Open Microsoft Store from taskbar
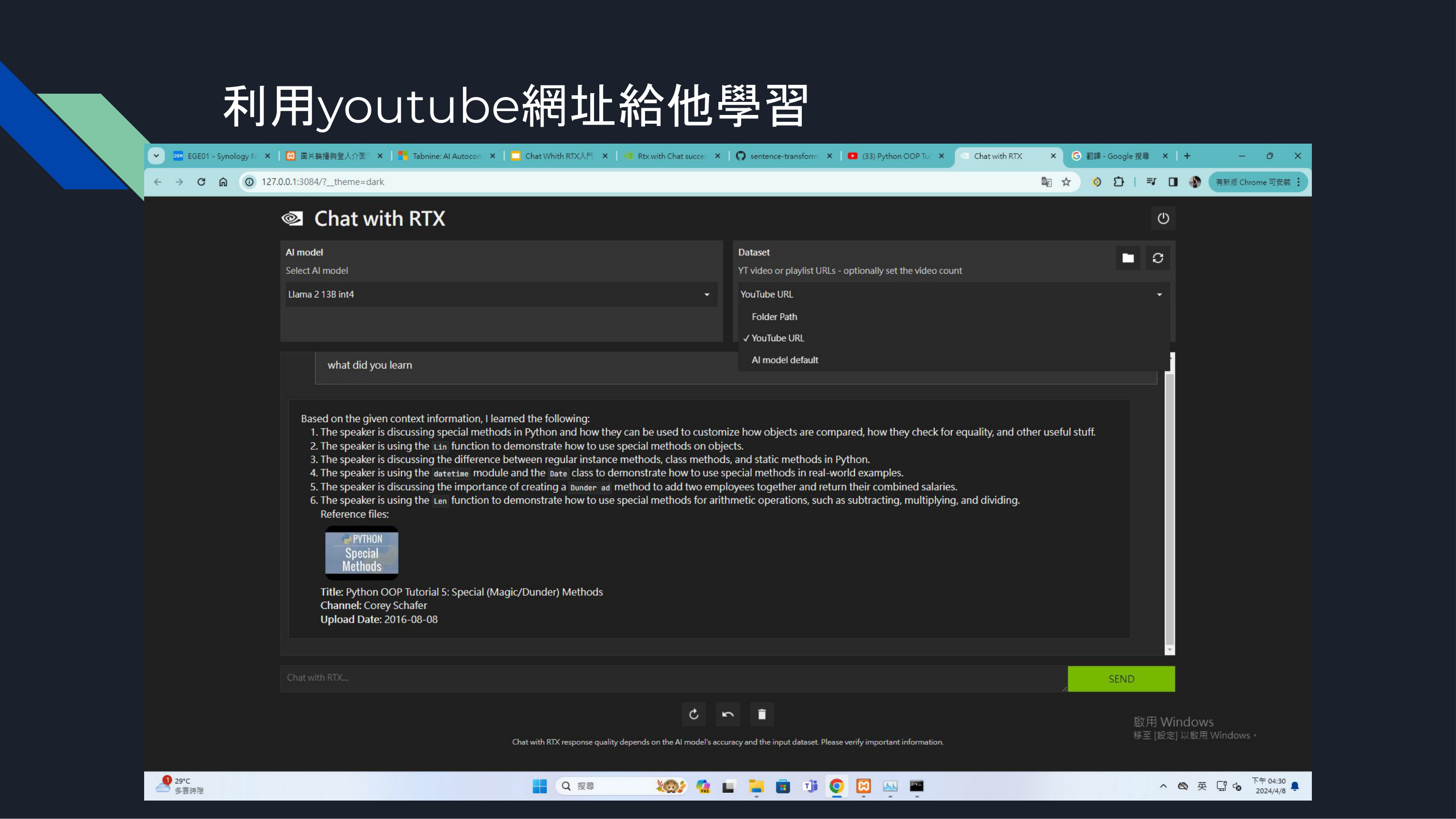 tap(783, 786)
